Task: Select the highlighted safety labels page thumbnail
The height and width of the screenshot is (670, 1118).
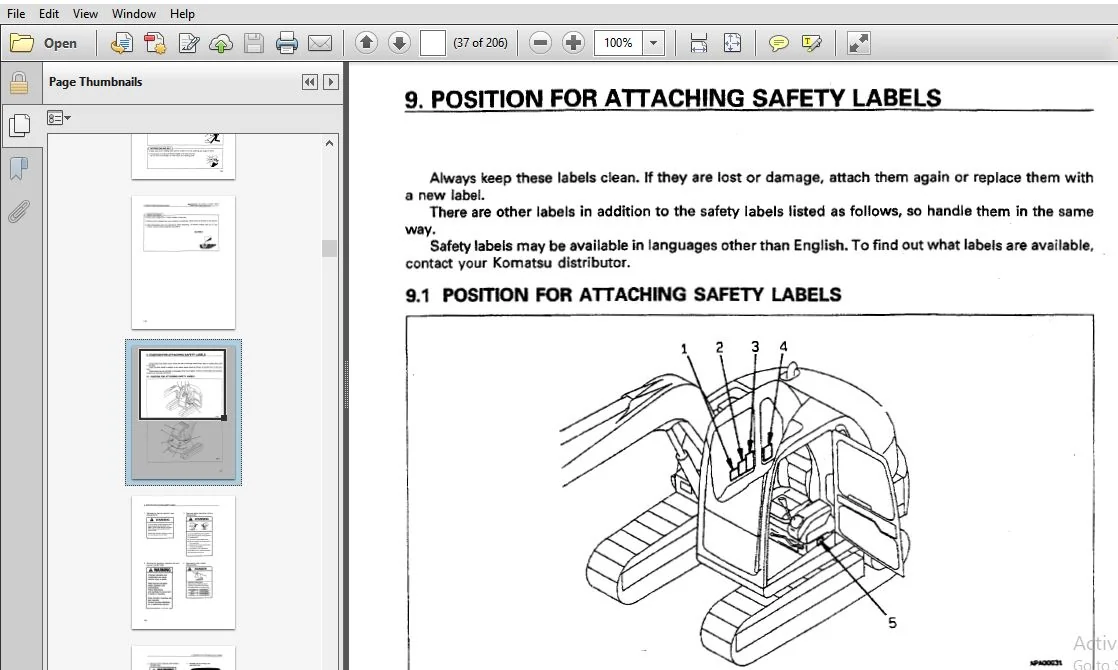Action: pos(183,412)
